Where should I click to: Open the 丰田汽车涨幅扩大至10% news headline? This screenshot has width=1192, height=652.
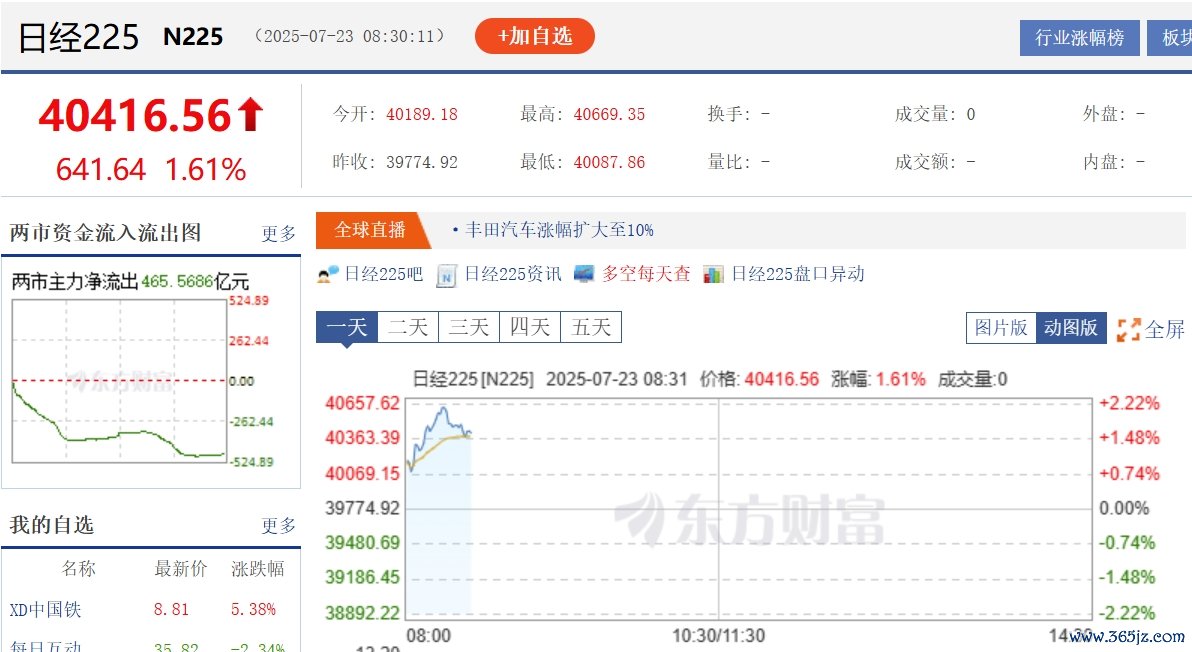point(560,230)
